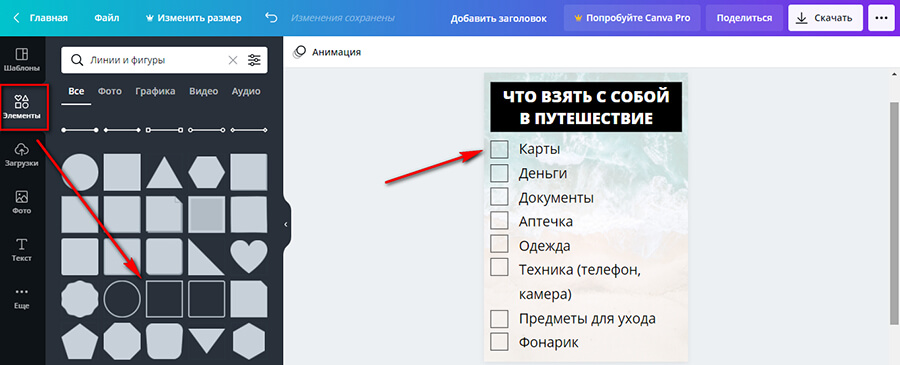Add the square with one cut corner
Image resolution: width=900 pixels, height=365 pixels.
point(249,298)
